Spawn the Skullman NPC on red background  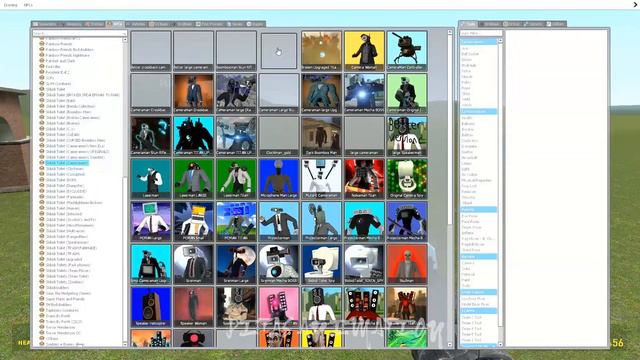[x=407, y=264]
